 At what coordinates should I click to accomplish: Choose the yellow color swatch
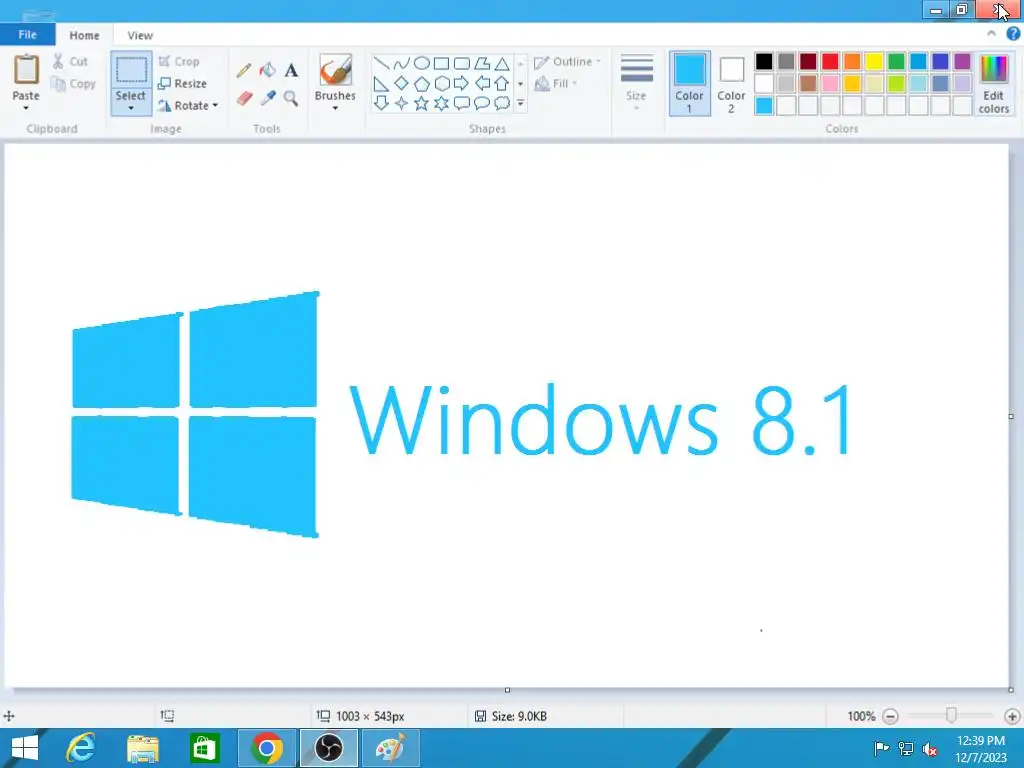pyautogui.click(x=874, y=61)
